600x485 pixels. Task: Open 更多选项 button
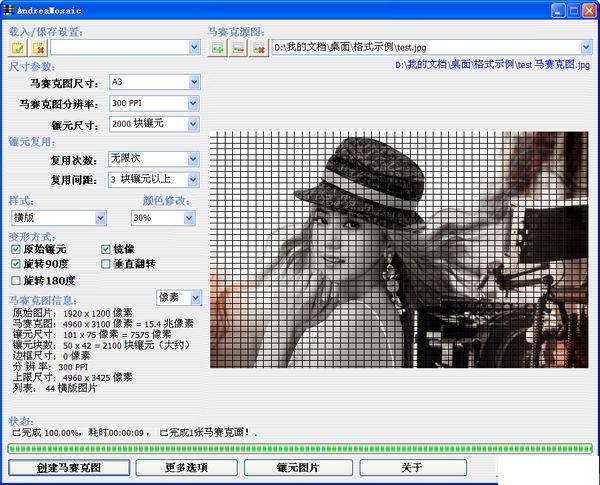[x=188, y=467]
